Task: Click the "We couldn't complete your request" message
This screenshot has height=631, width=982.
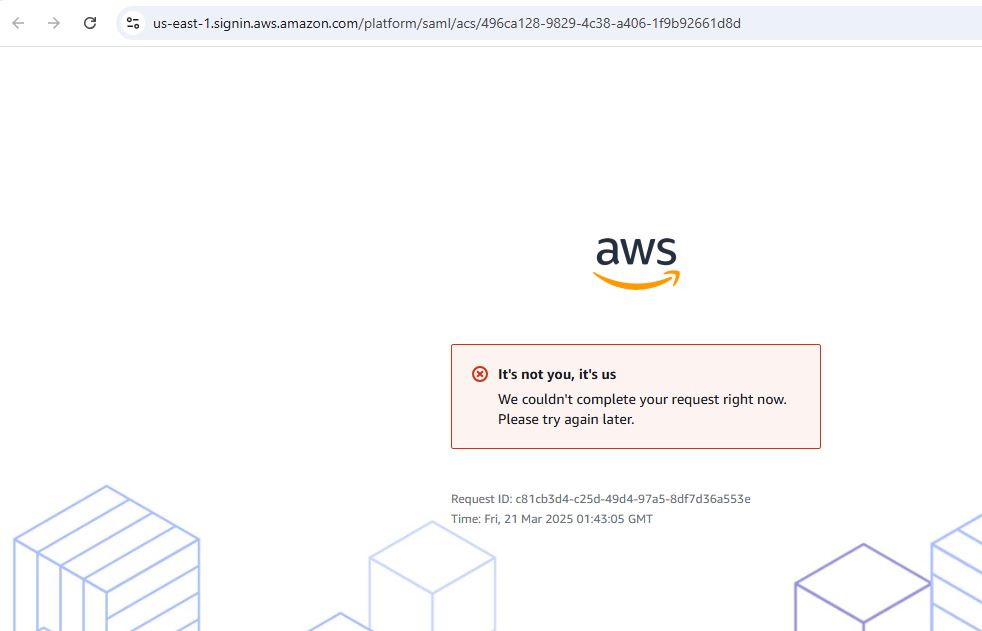Action: 642,399
